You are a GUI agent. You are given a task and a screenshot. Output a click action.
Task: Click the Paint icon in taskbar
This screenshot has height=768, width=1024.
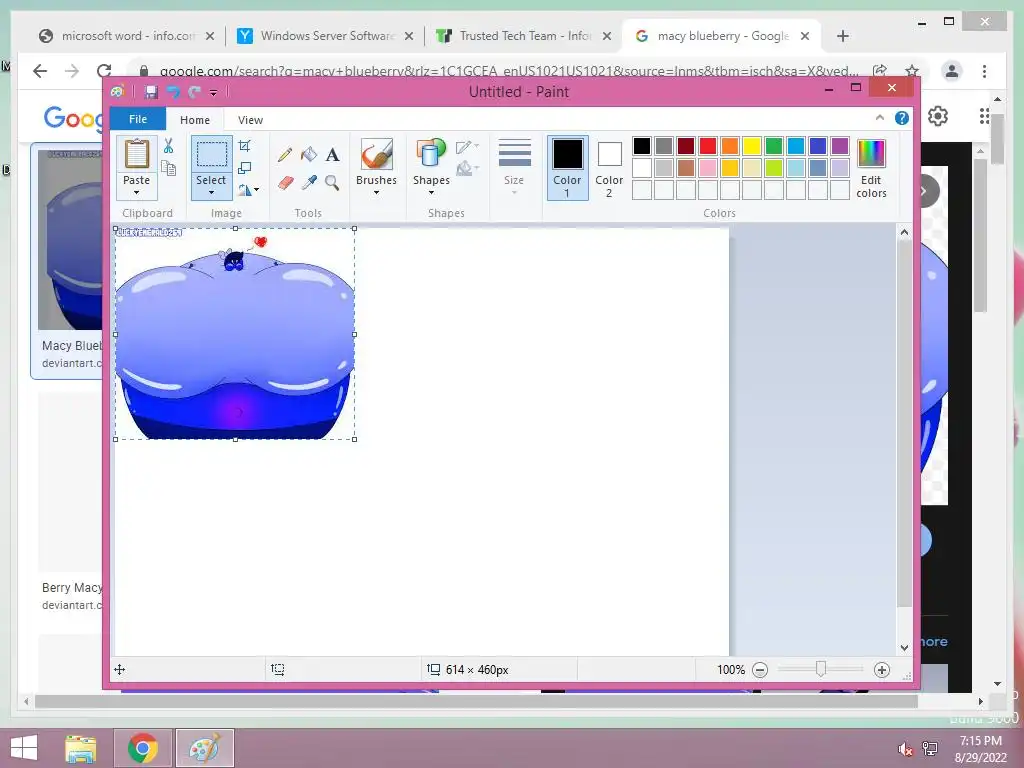point(204,748)
